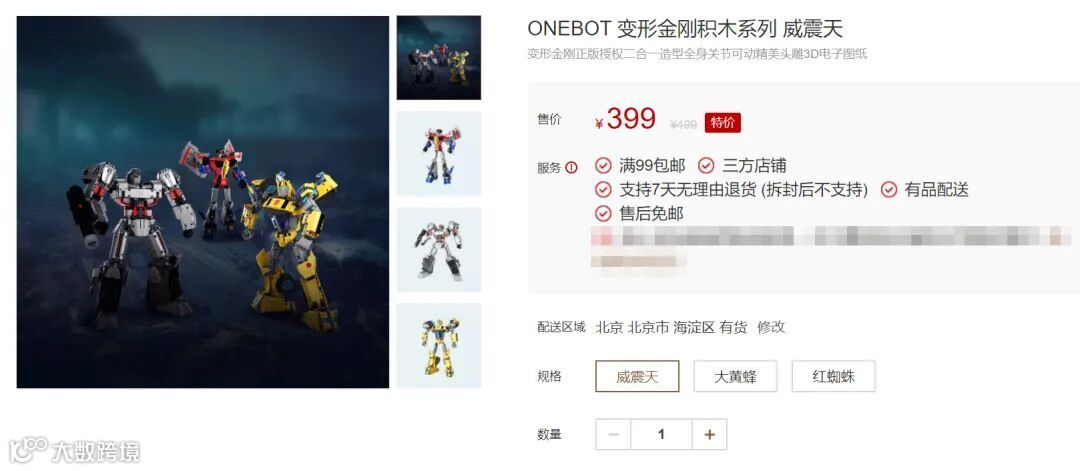The height and width of the screenshot is (471, 1080).
Task: Decrease quantity with the minus button
Action: tap(614, 435)
